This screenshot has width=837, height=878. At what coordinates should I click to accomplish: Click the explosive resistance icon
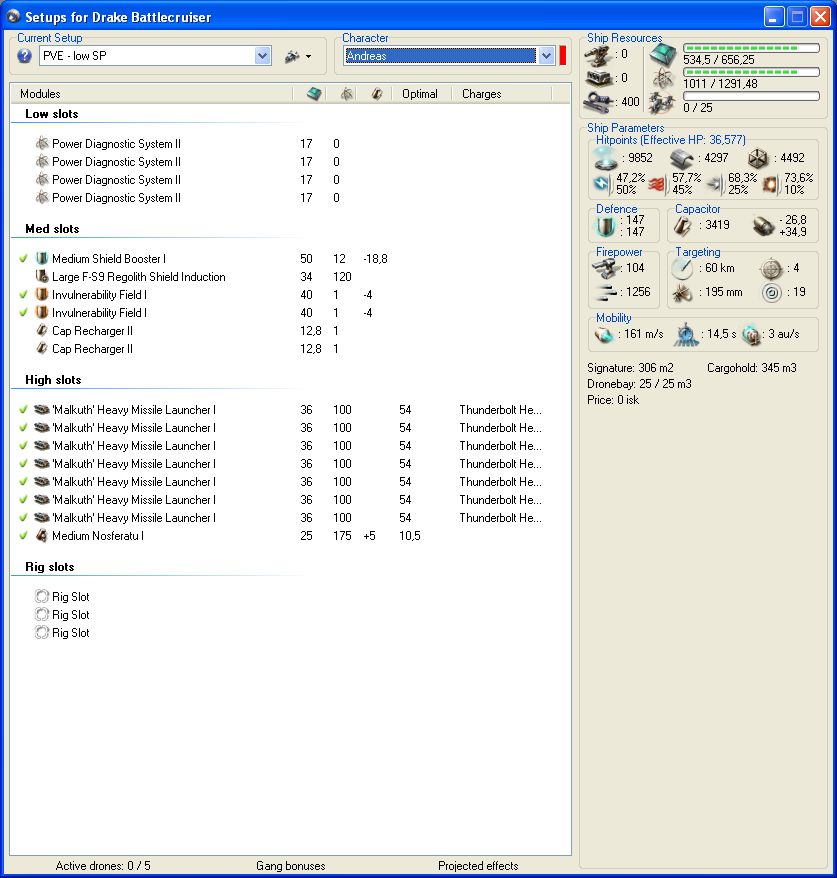tap(770, 184)
